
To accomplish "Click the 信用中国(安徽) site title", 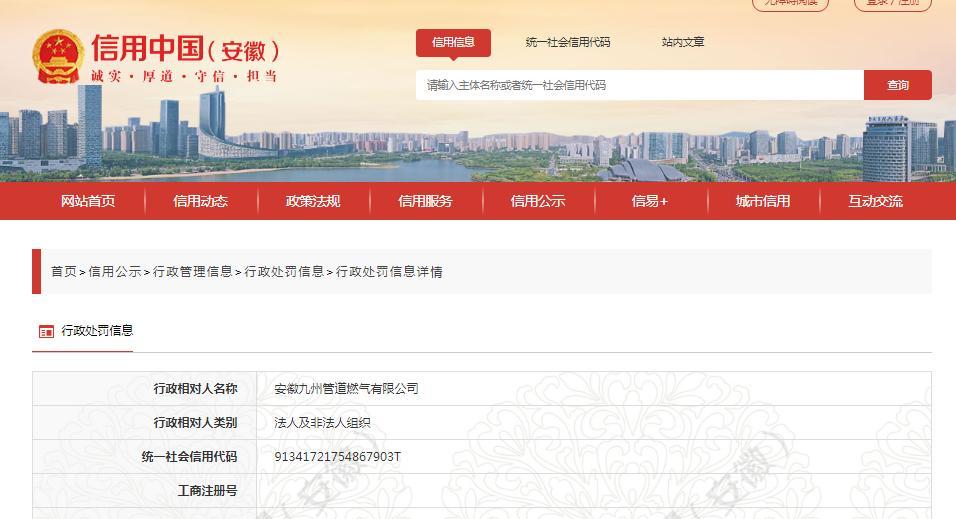I will tap(185, 49).
